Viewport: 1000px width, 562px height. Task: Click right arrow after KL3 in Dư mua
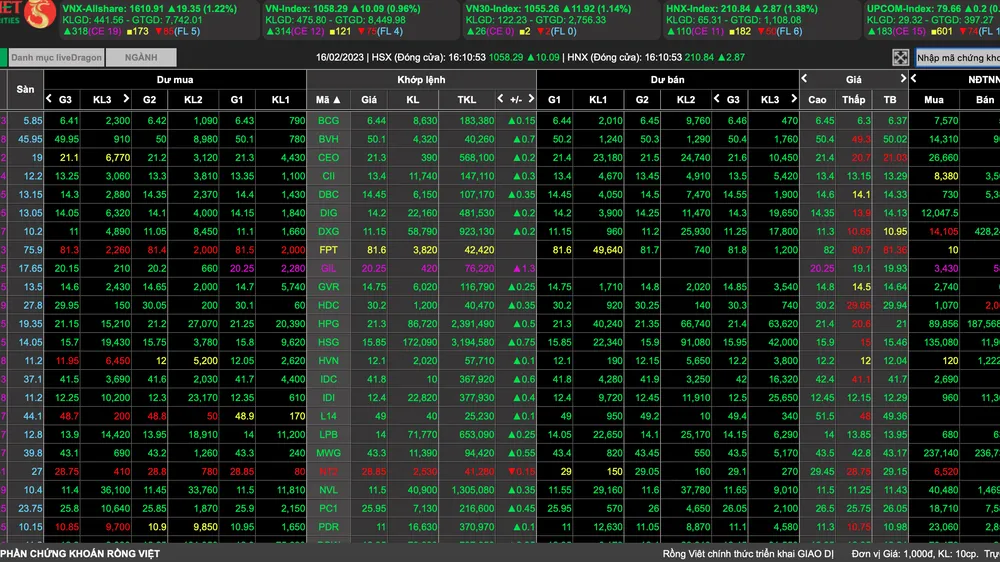coord(126,99)
